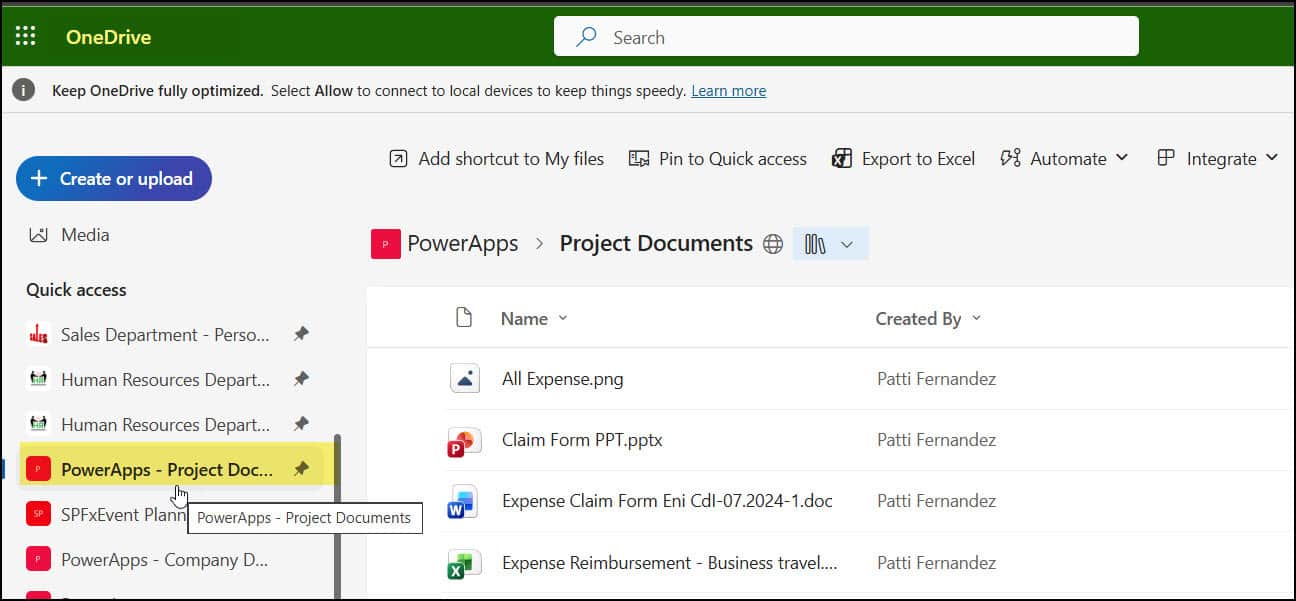1296x601 pixels.
Task: Open the highlighted PowerApps - Project Doc... item
Action: pyautogui.click(x=167, y=469)
